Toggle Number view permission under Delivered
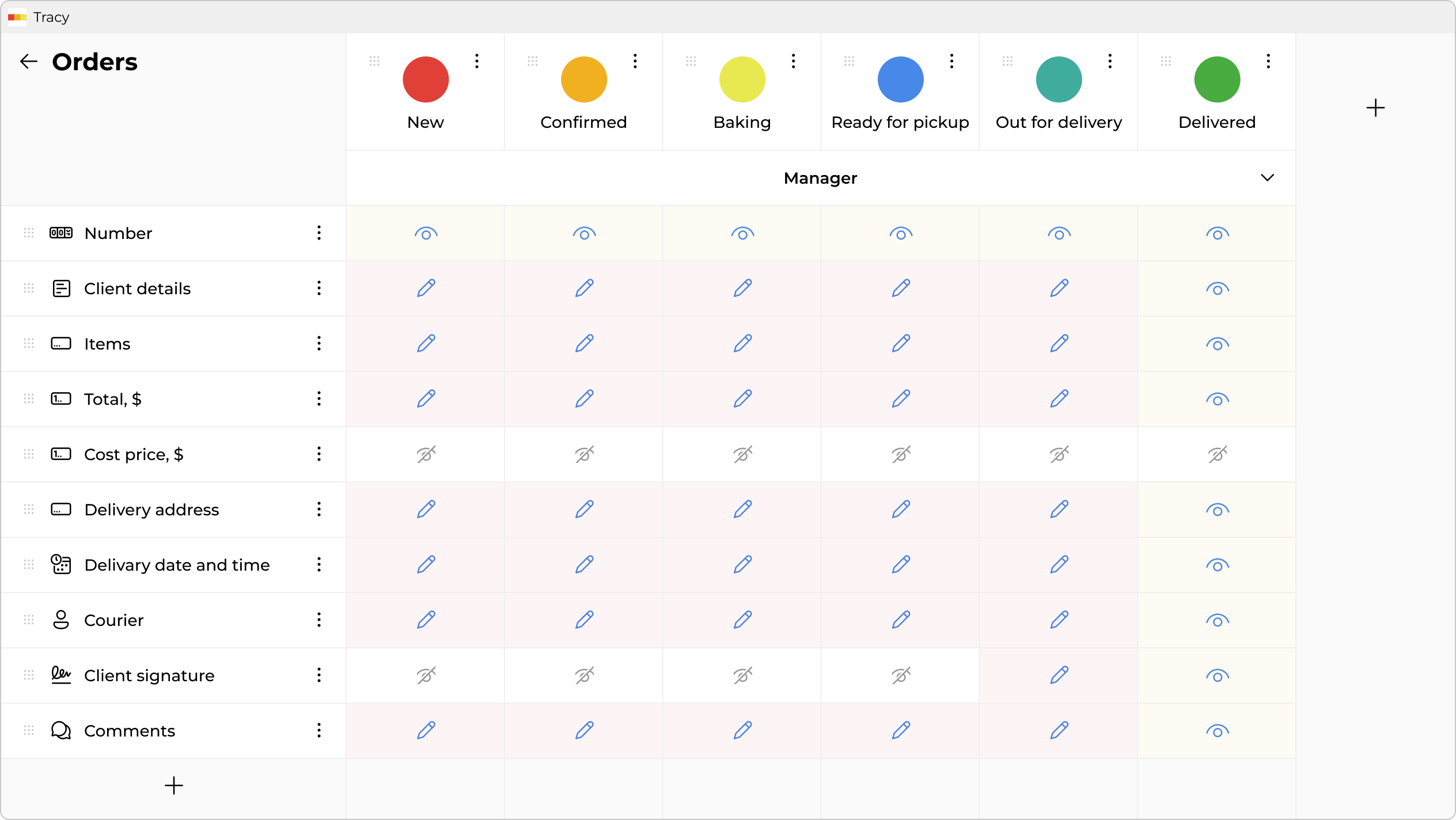This screenshot has width=1456, height=820. click(1217, 234)
